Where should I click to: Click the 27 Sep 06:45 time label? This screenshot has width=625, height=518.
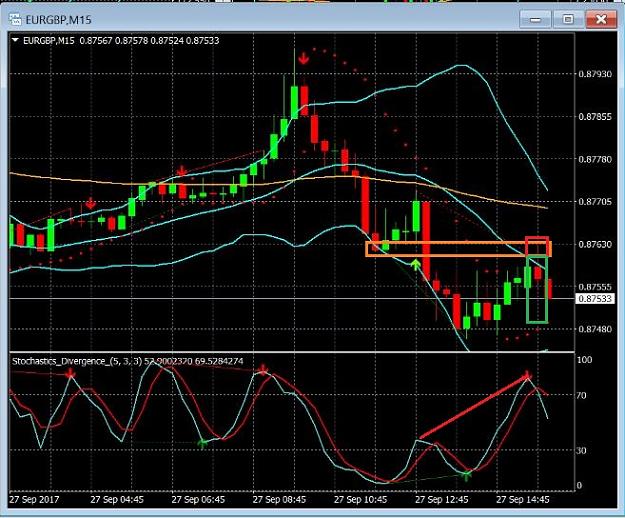pos(198,500)
